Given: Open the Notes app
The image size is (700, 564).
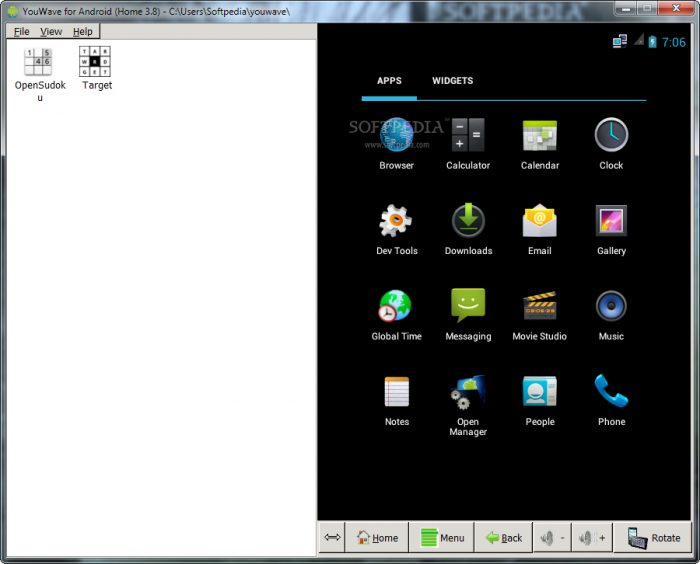Looking at the screenshot, I should coord(396,392).
